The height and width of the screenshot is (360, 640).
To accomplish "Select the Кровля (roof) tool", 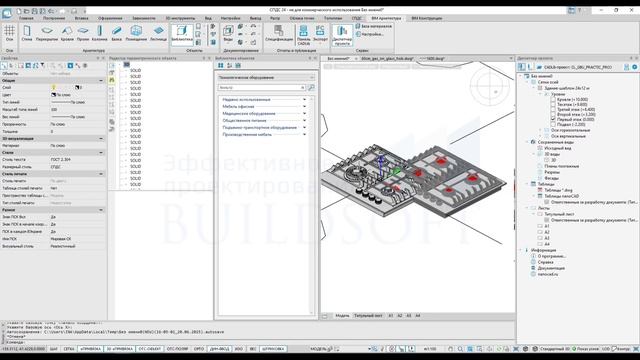I will click(67, 33).
